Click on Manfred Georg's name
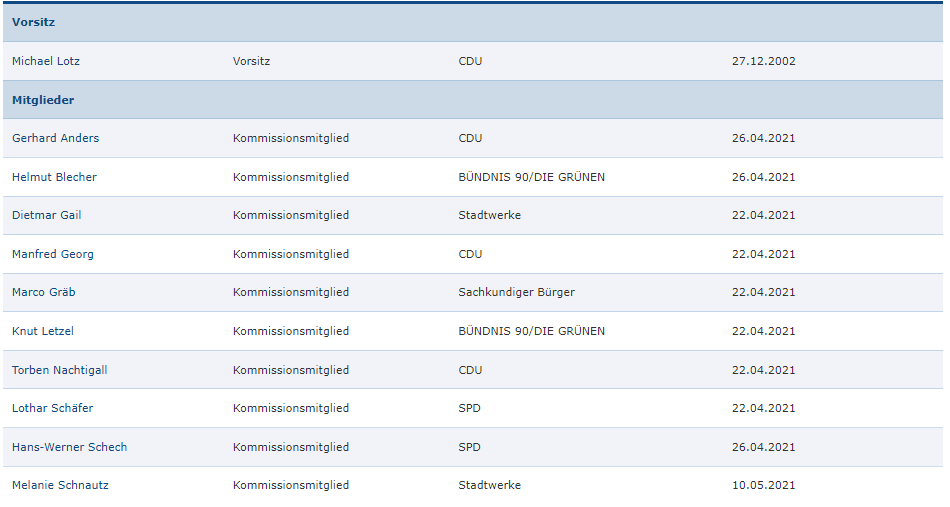This screenshot has height=507, width=950. point(53,254)
